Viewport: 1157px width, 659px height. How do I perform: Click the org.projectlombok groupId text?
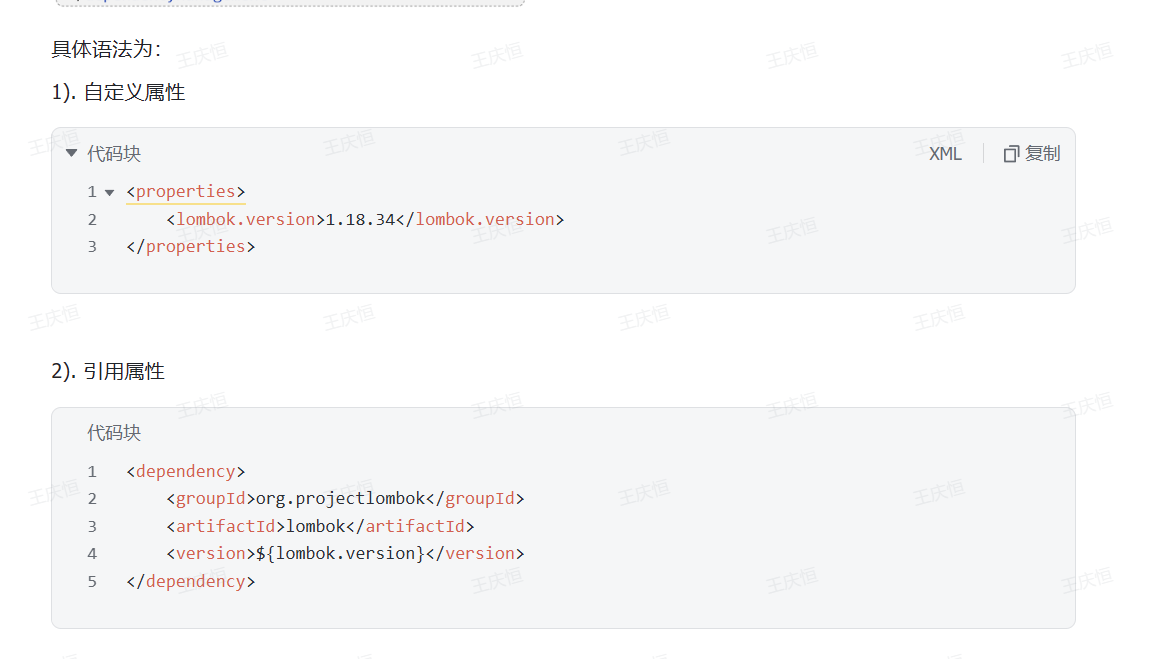pos(340,498)
